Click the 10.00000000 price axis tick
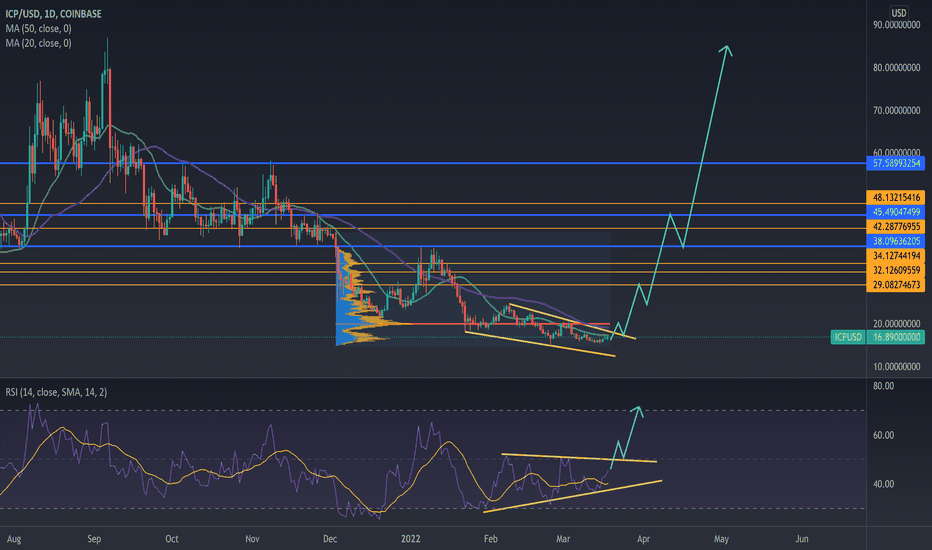 [x=896, y=367]
